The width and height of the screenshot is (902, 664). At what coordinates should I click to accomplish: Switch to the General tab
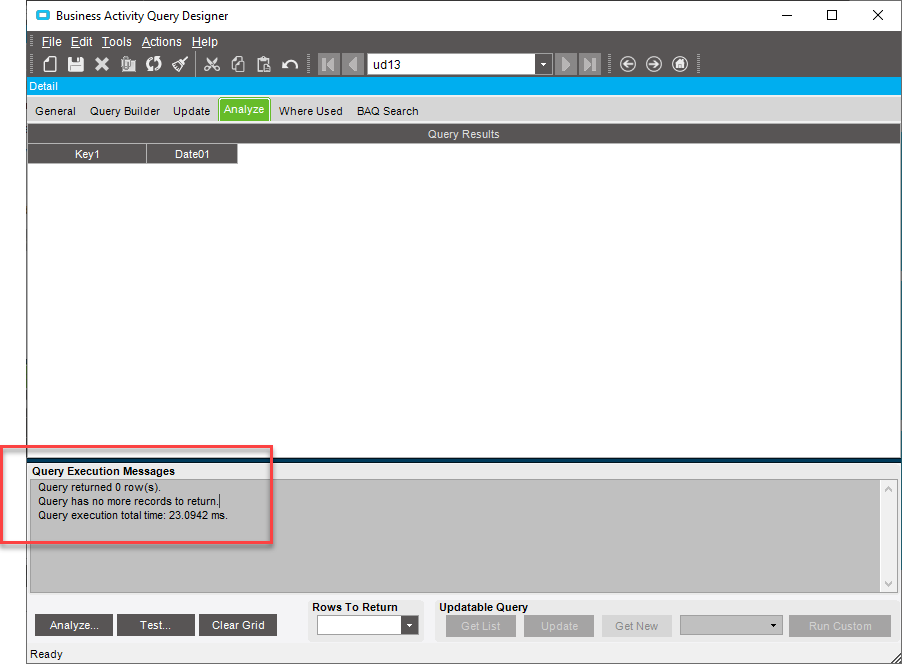point(55,111)
